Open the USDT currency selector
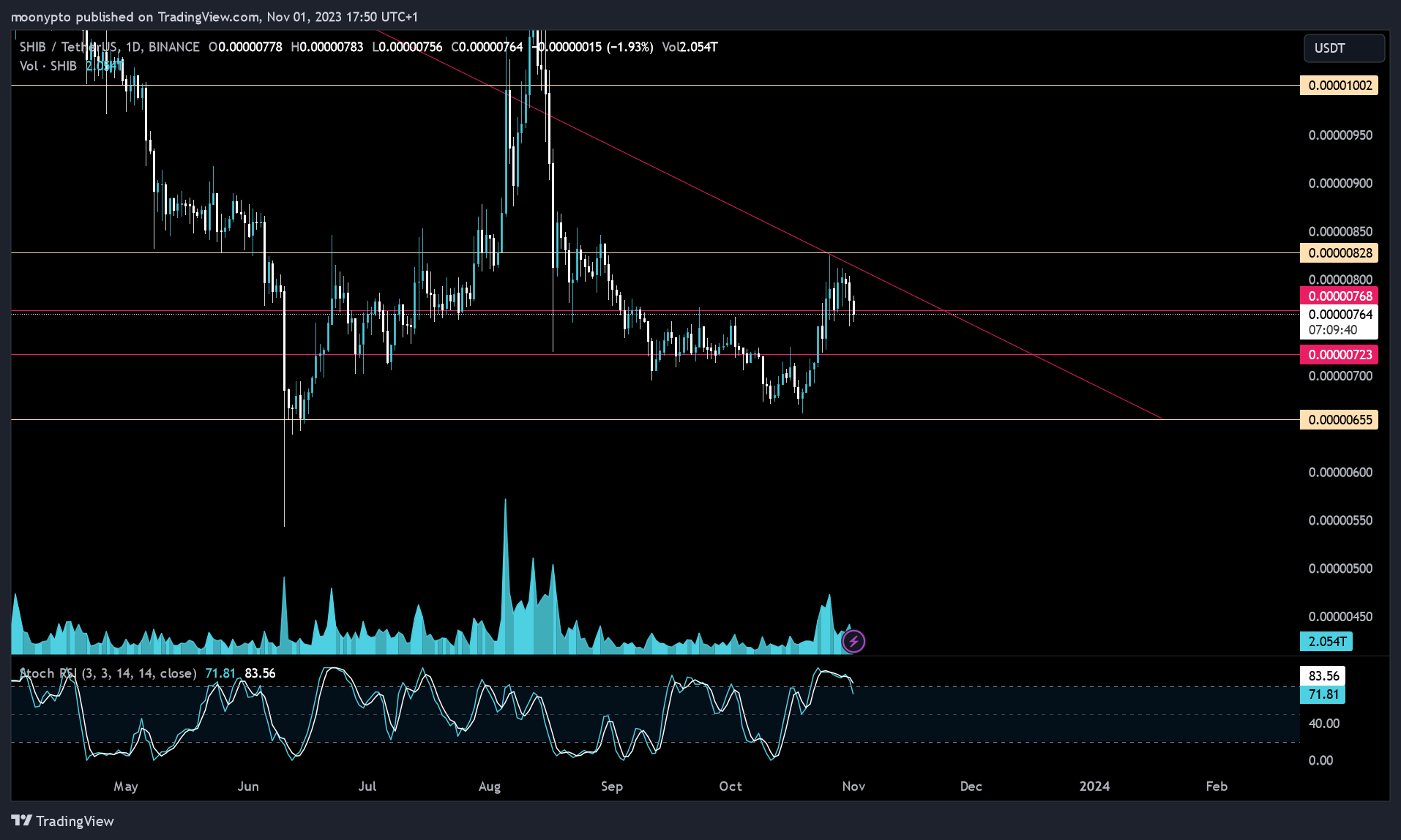Image resolution: width=1401 pixels, height=840 pixels. tap(1344, 48)
